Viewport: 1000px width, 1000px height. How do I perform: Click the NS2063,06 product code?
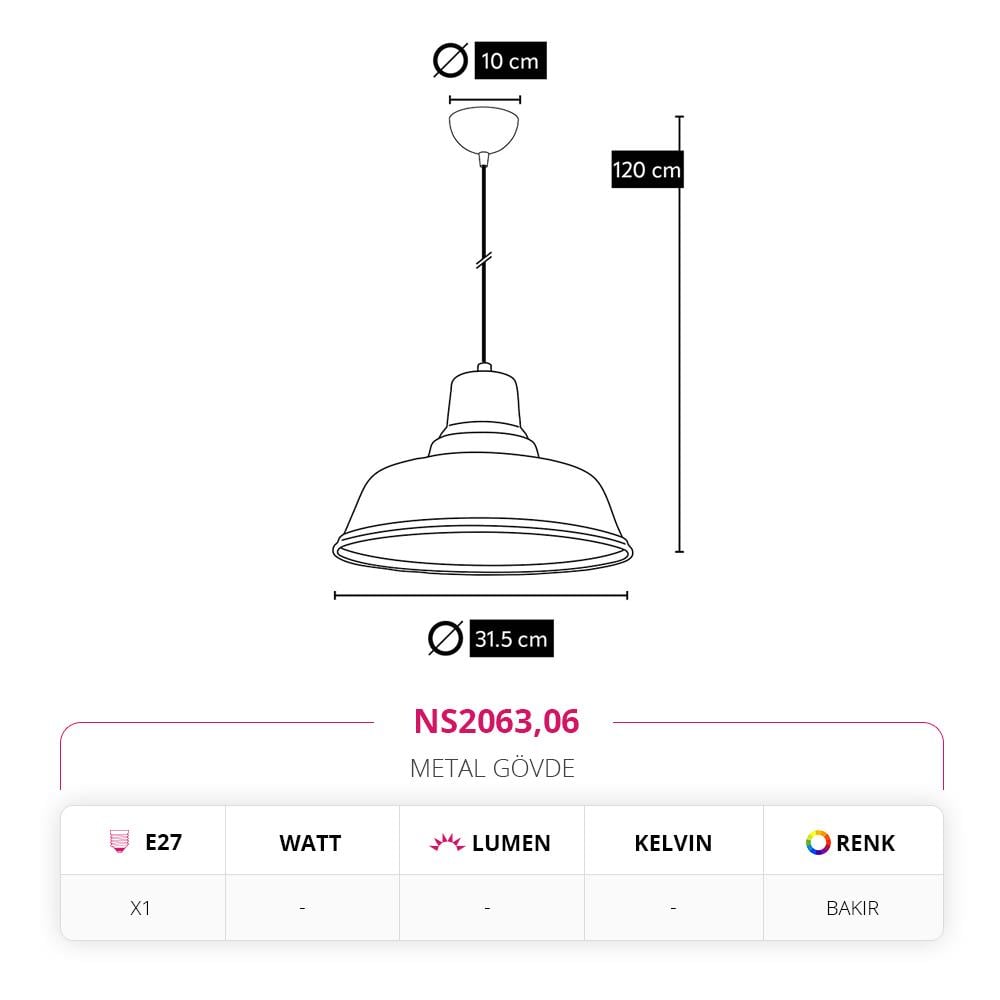(496, 721)
